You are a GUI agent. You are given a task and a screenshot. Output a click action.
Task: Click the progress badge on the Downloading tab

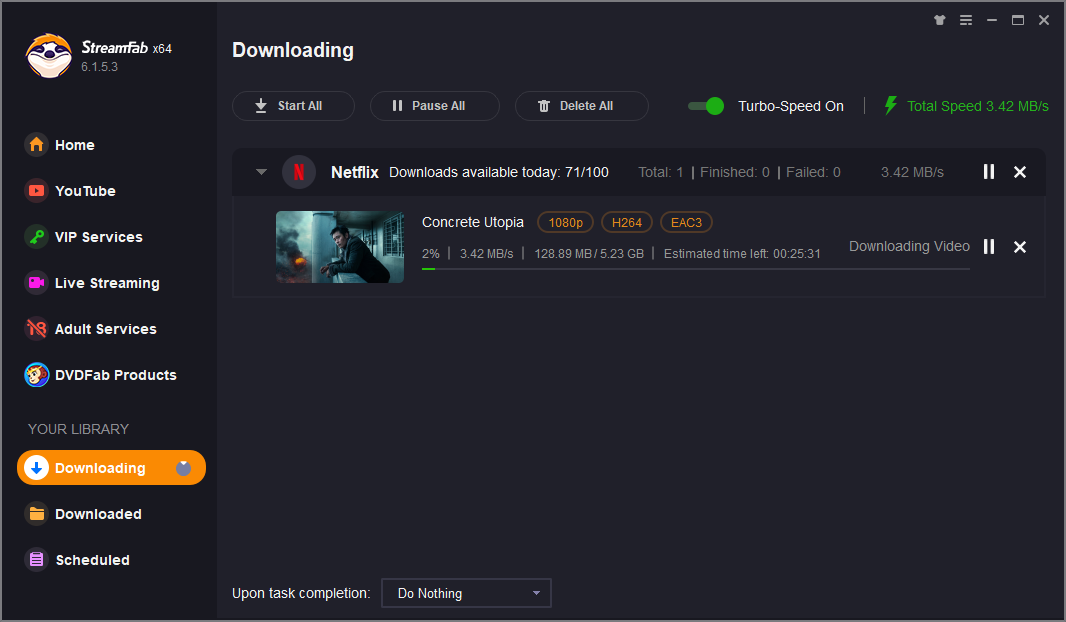pos(184,468)
